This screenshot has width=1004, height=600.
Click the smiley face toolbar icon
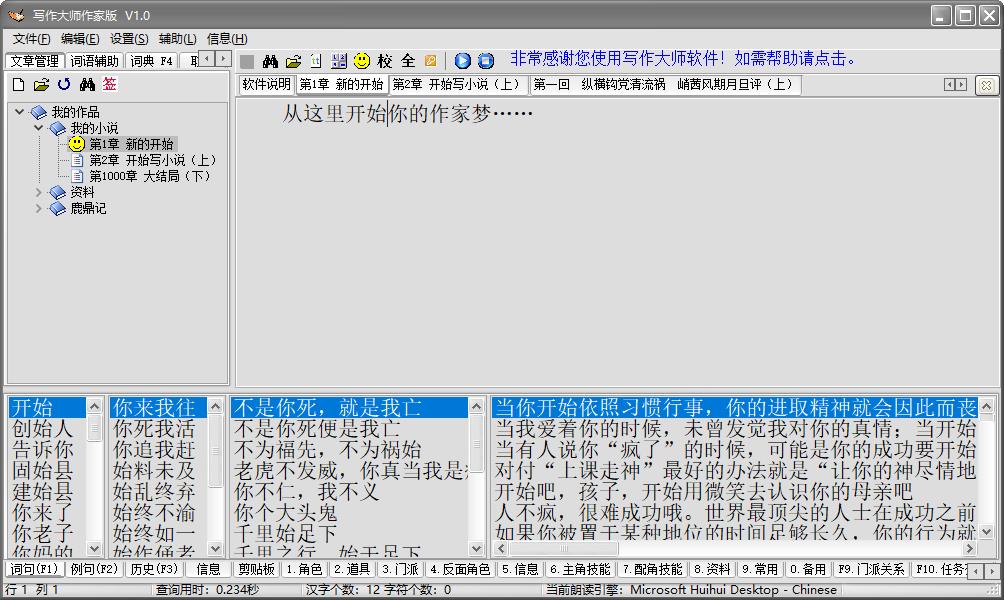click(x=362, y=61)
